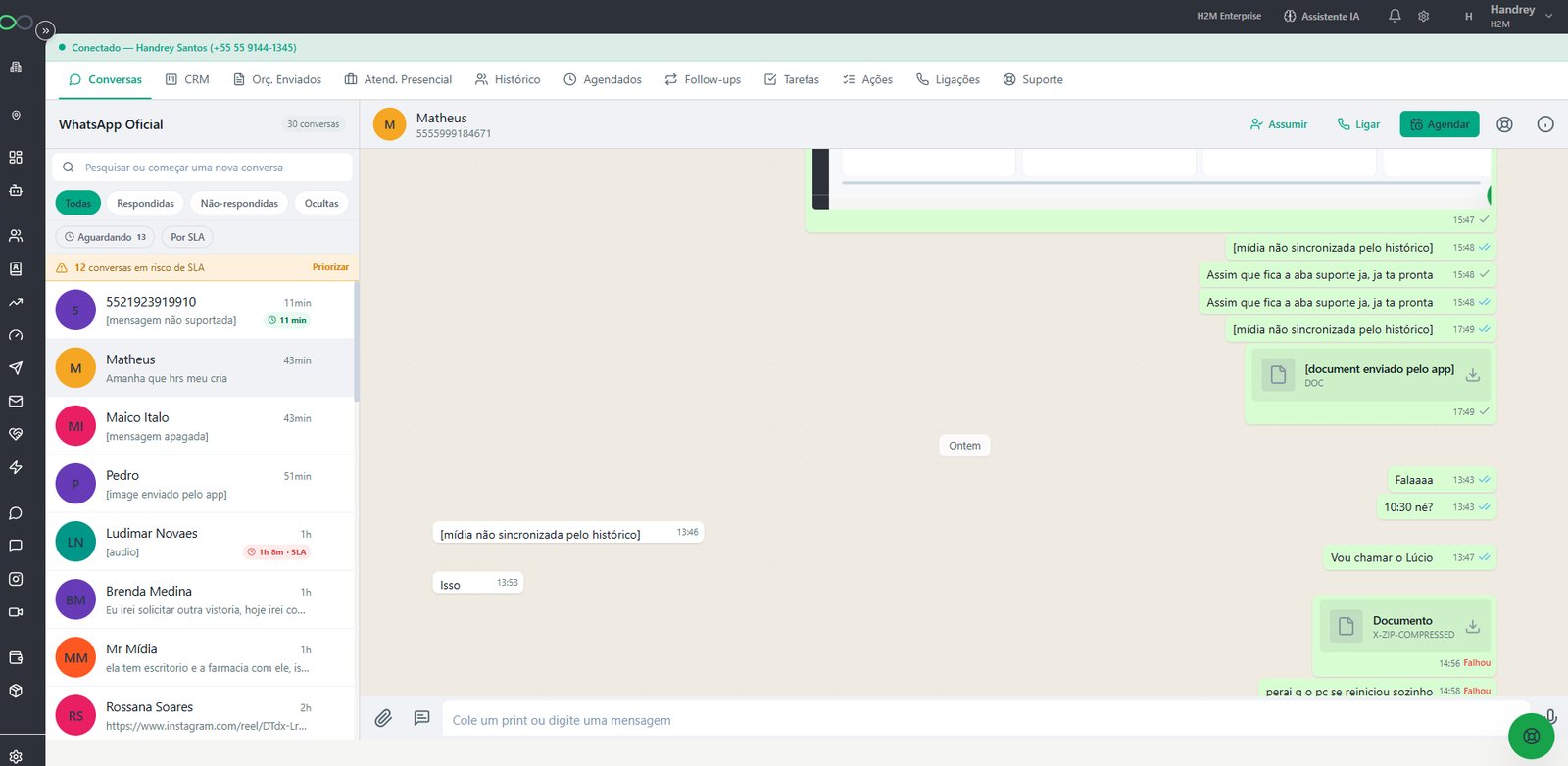Select the Respondidas filter chip

(145, 203)
